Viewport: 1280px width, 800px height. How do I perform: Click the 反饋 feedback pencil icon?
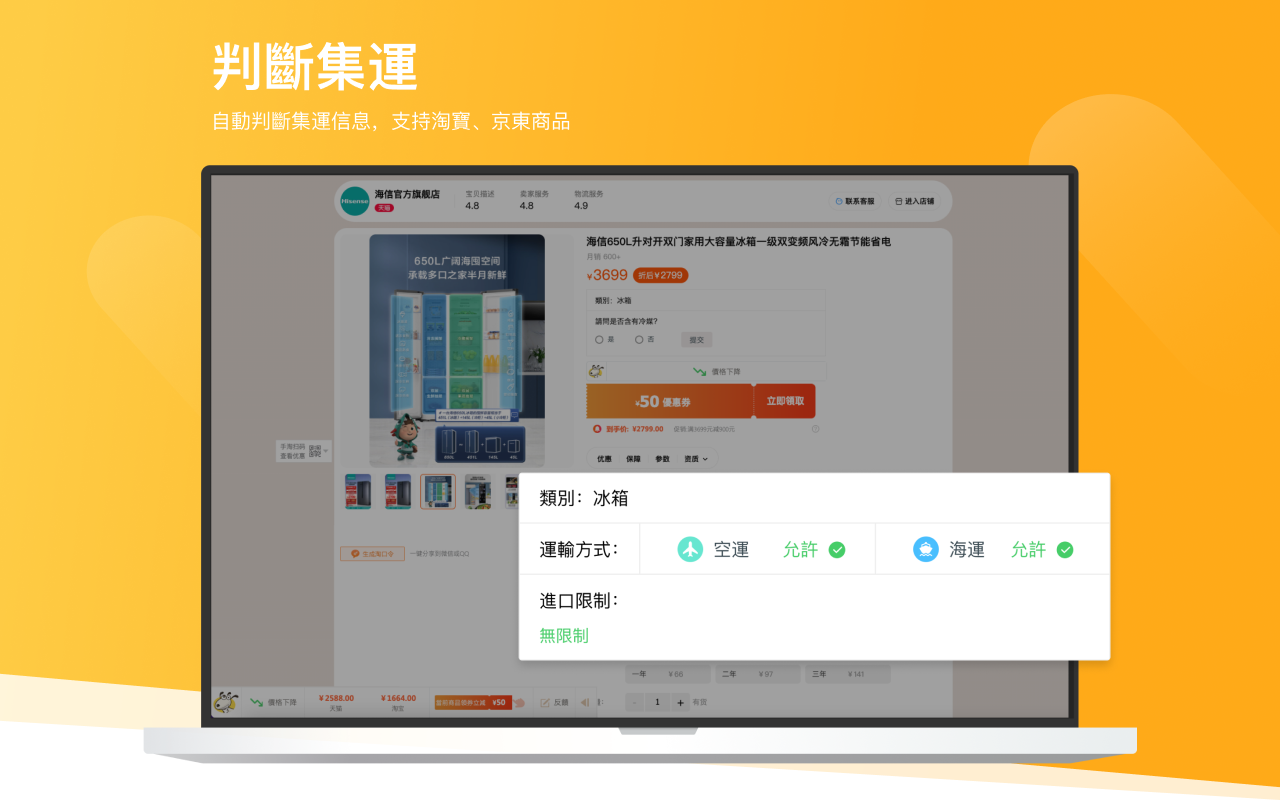545,702
